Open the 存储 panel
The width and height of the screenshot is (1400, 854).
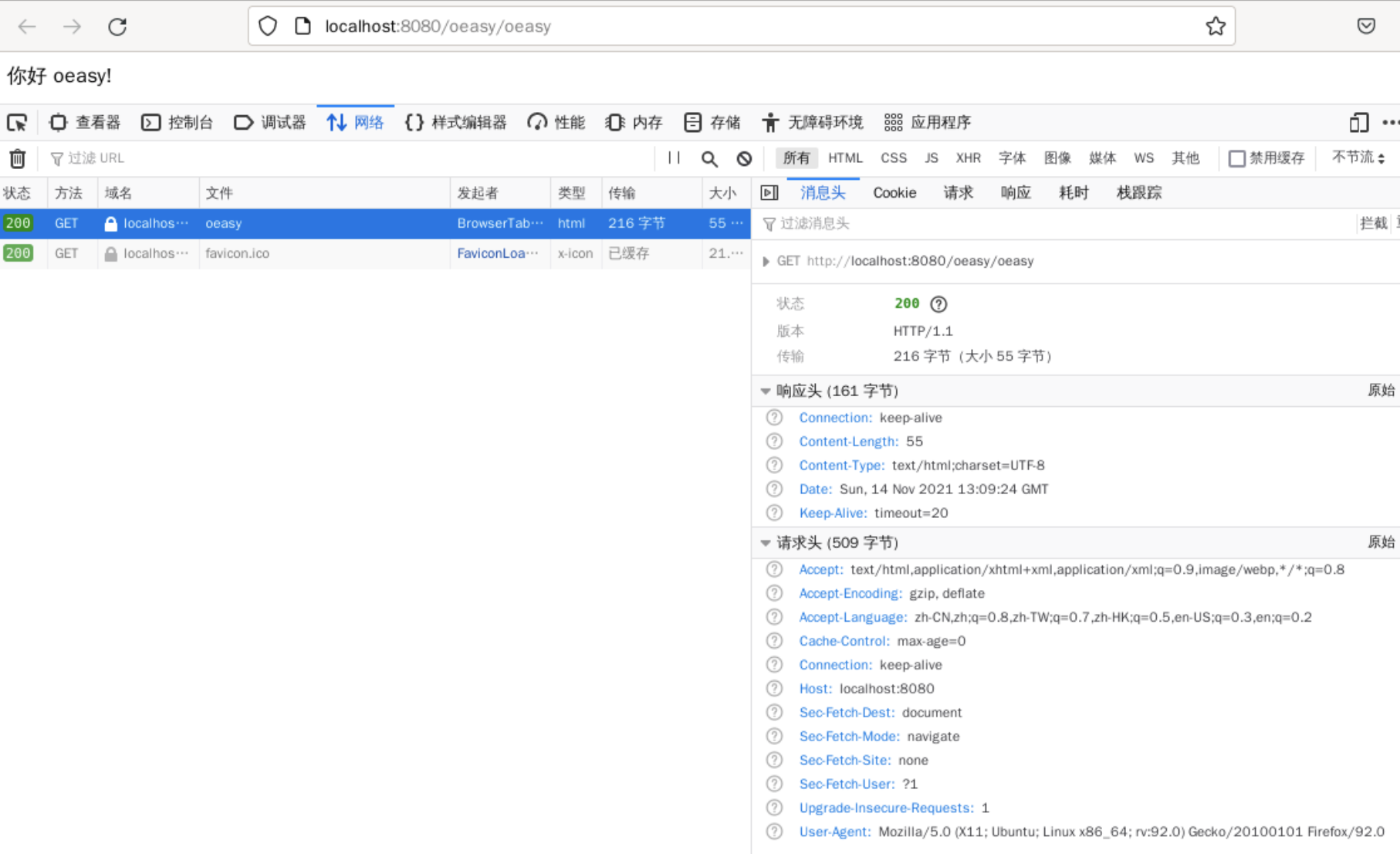click(712, 123)
